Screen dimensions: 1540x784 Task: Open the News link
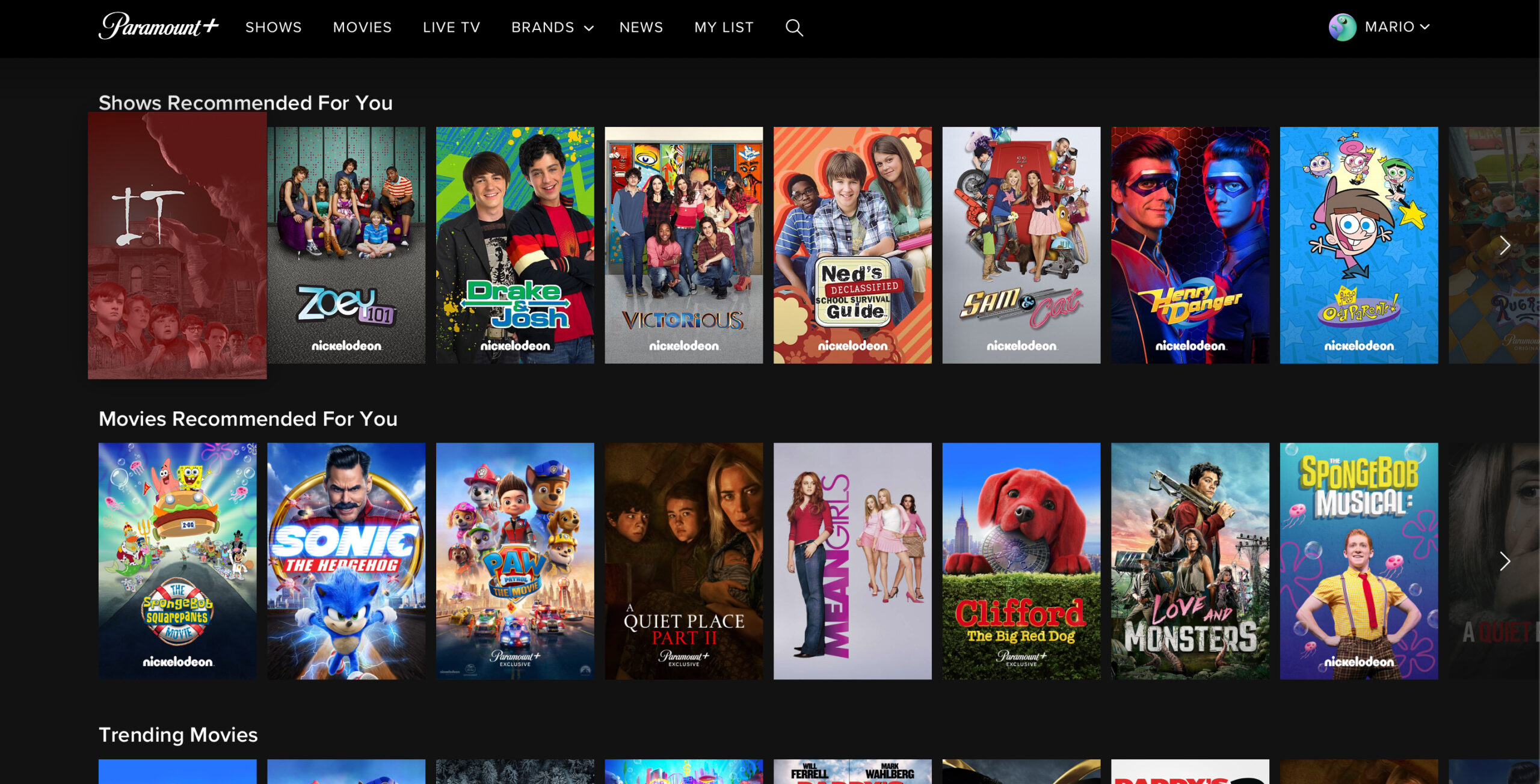point(641,28)
